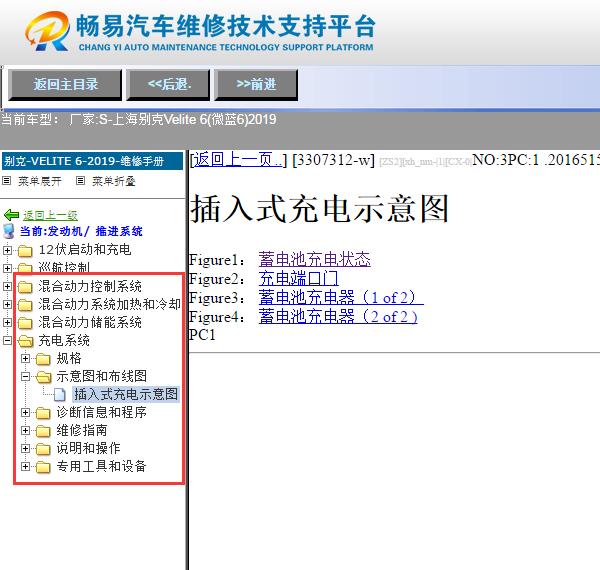The image size is (600, 570).
Task: Click the 当前:发动机/推进系统 label
Action: point(81,231)
